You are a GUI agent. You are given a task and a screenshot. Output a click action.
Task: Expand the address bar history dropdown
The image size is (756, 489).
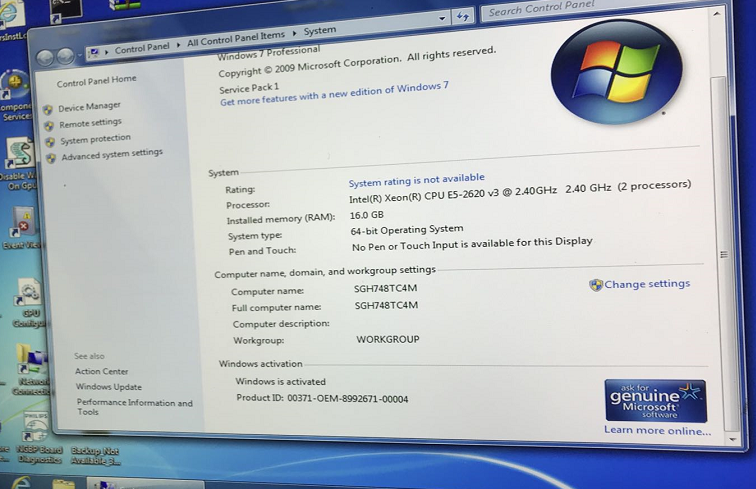[442, 18]
